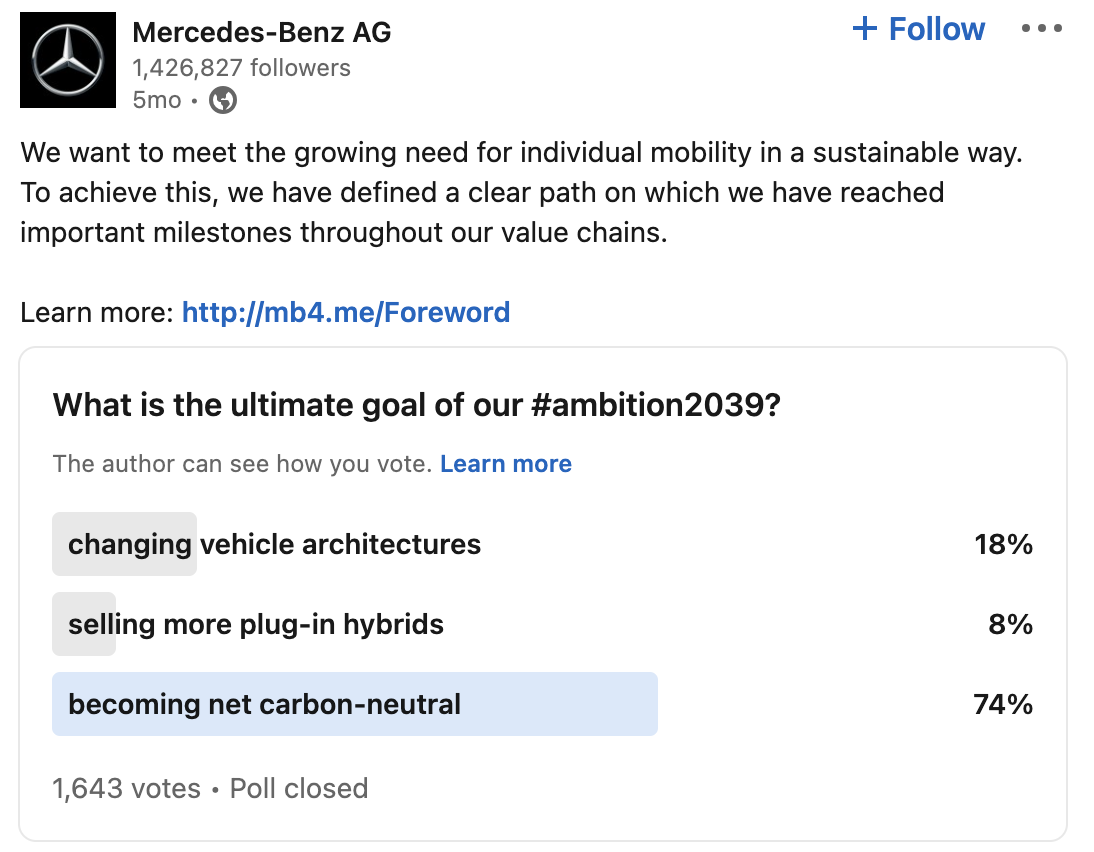Select the selling more plug-in hybrids option
Screen dimensions: 1094x852
coord(256,625)
